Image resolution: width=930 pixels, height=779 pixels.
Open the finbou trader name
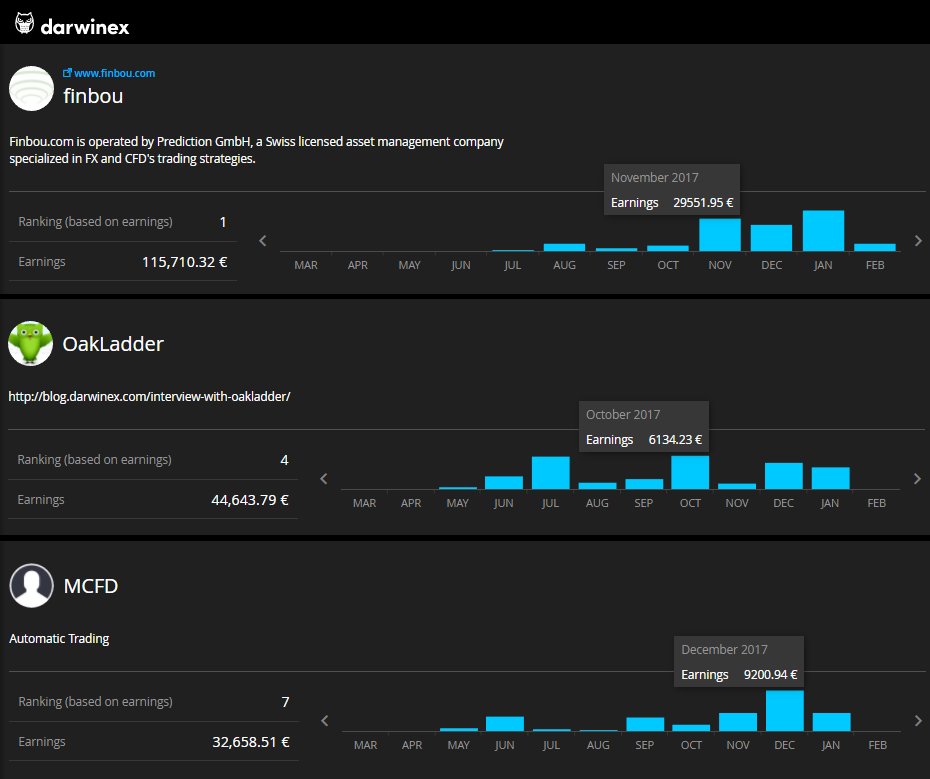93,96
